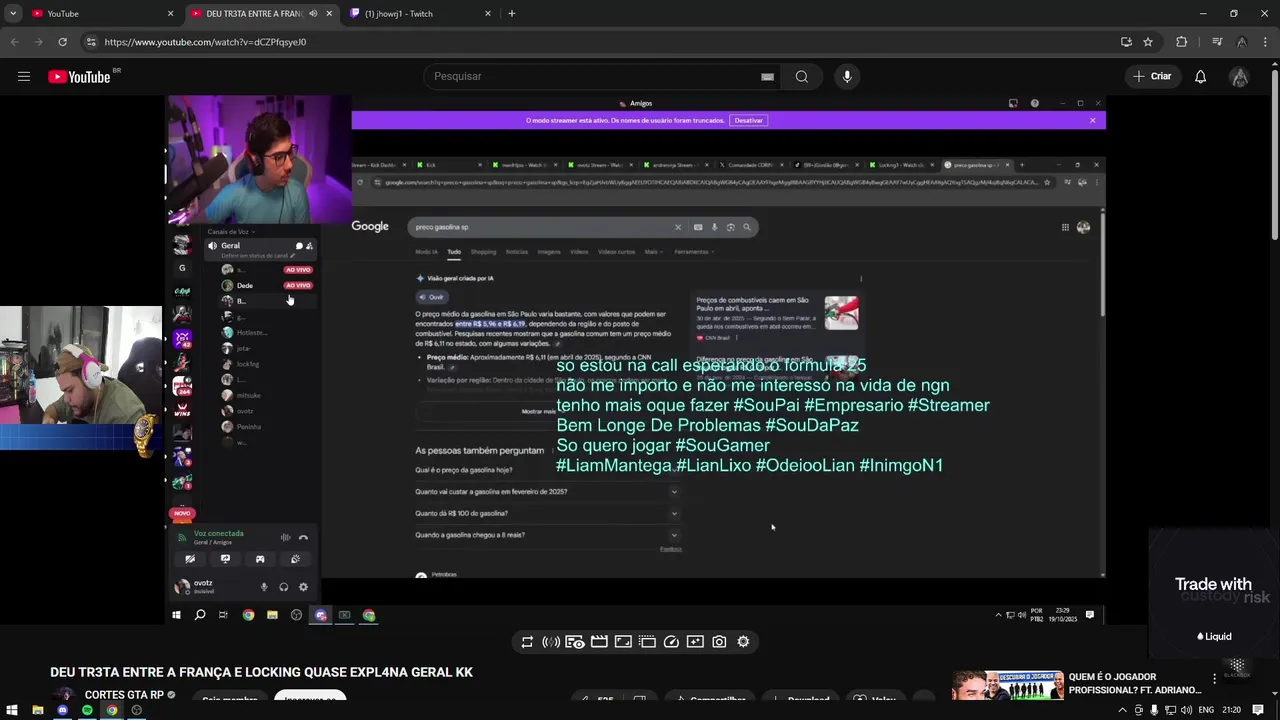
Task: Click the audio boost icon in player toolbar
Action: coord(551,642)
